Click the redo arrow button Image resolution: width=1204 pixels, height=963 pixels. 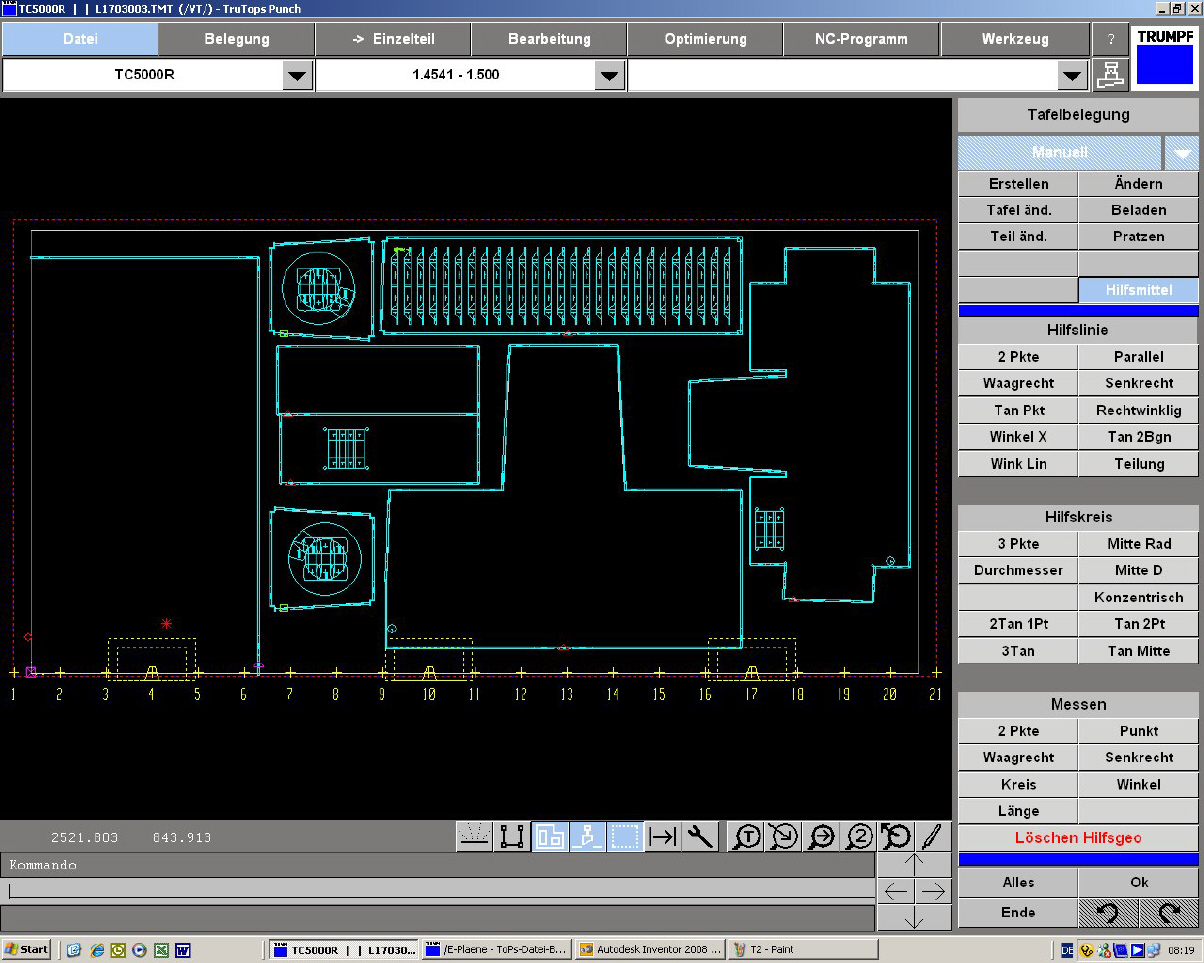1168,912
